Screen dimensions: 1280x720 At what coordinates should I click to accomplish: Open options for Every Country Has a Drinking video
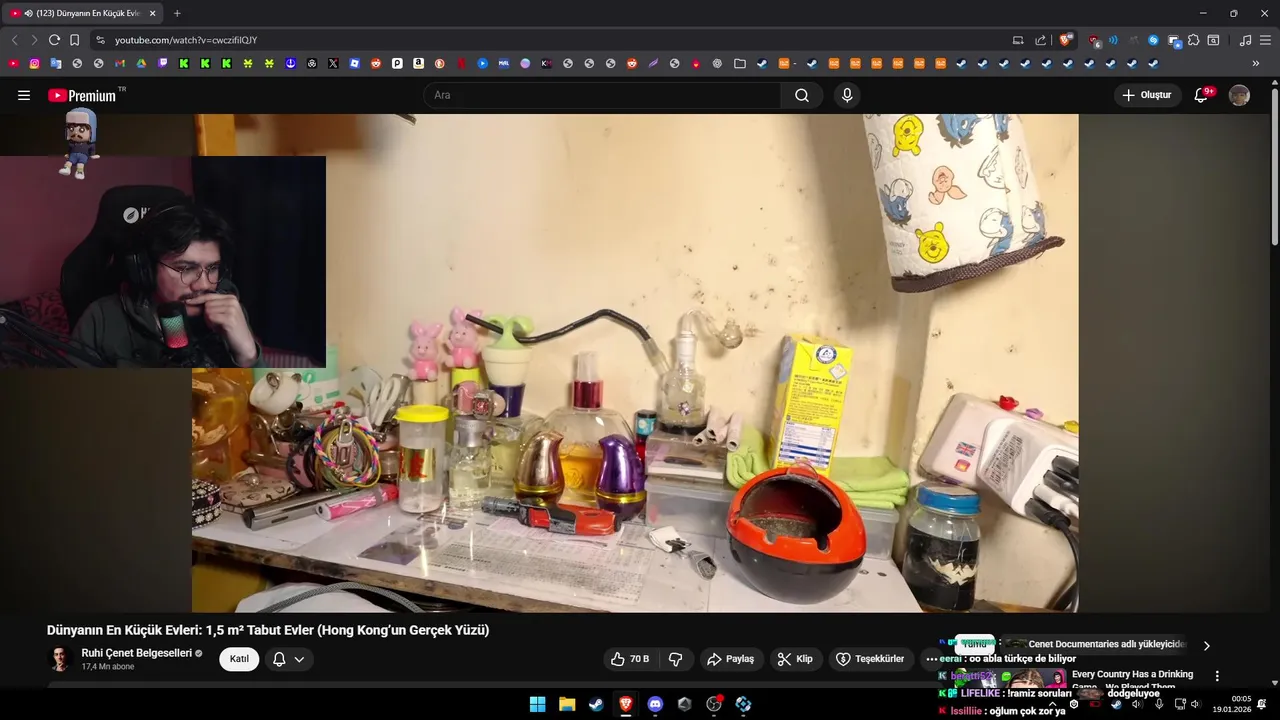click(x=1217, y=676)
